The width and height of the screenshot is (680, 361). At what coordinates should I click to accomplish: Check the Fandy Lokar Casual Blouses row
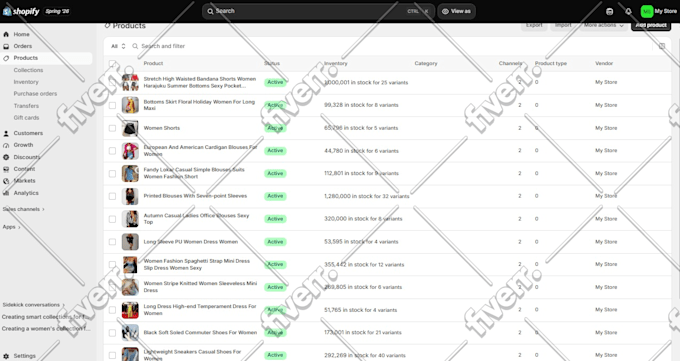(112, 174)
